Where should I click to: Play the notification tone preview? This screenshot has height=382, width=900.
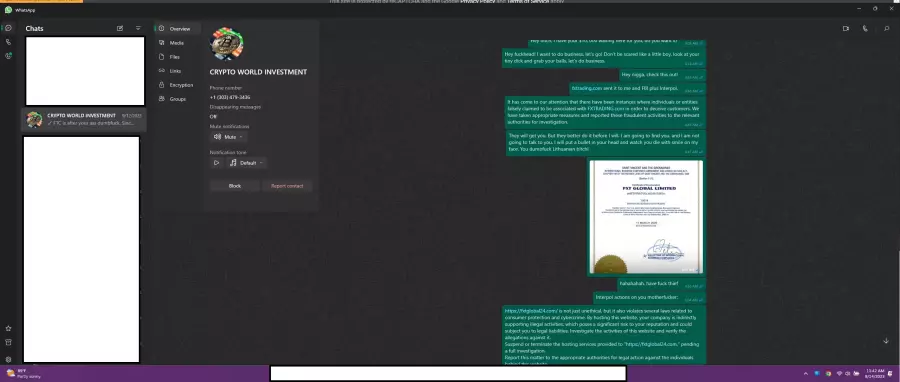pos(216,163)
